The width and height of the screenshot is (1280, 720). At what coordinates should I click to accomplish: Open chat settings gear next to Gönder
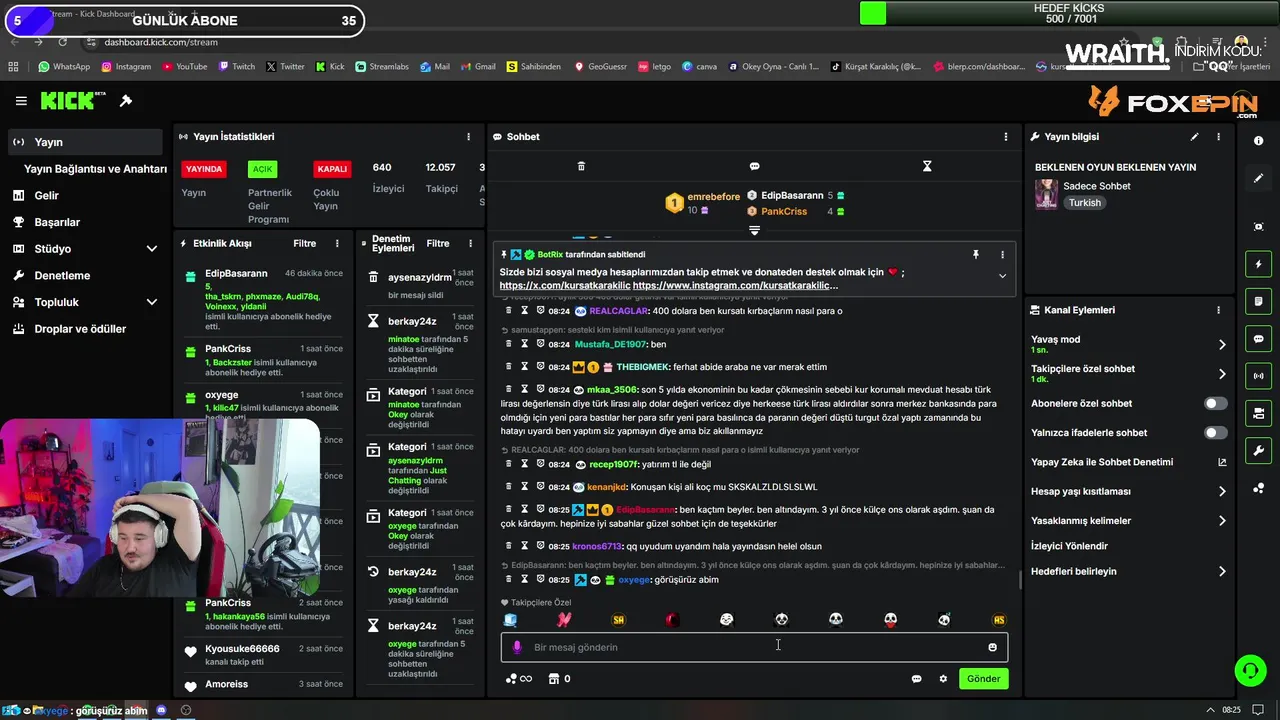943,679
